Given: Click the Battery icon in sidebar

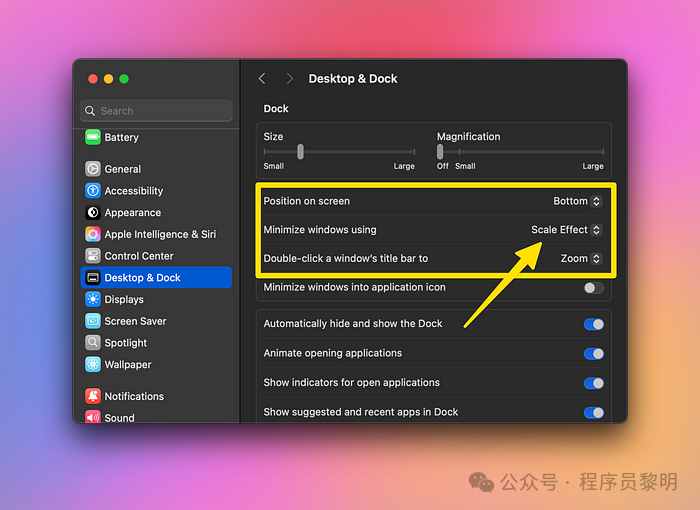Looking at the screenshot, I should point(93,137).
